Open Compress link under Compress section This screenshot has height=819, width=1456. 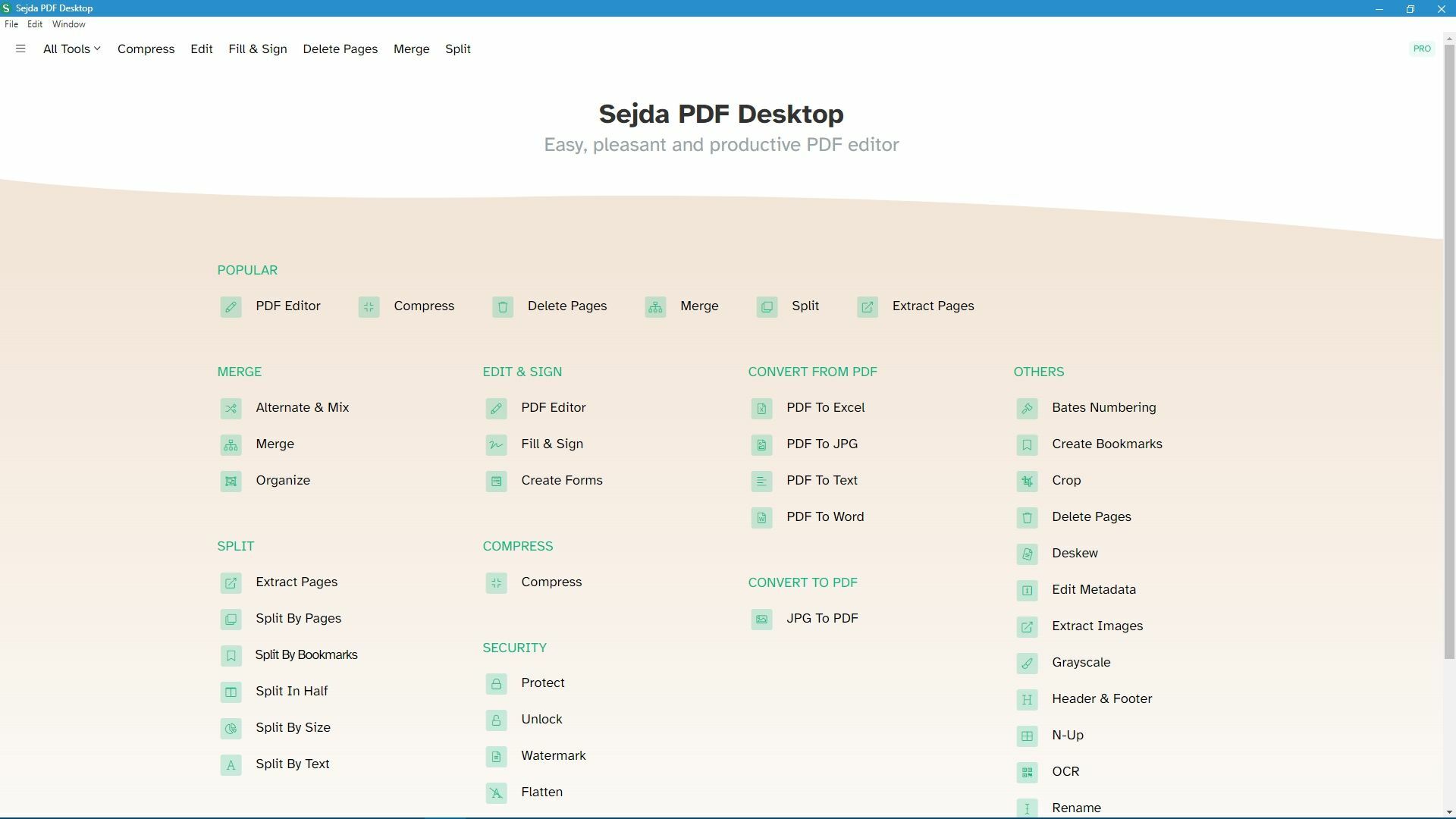pos(551,582)
